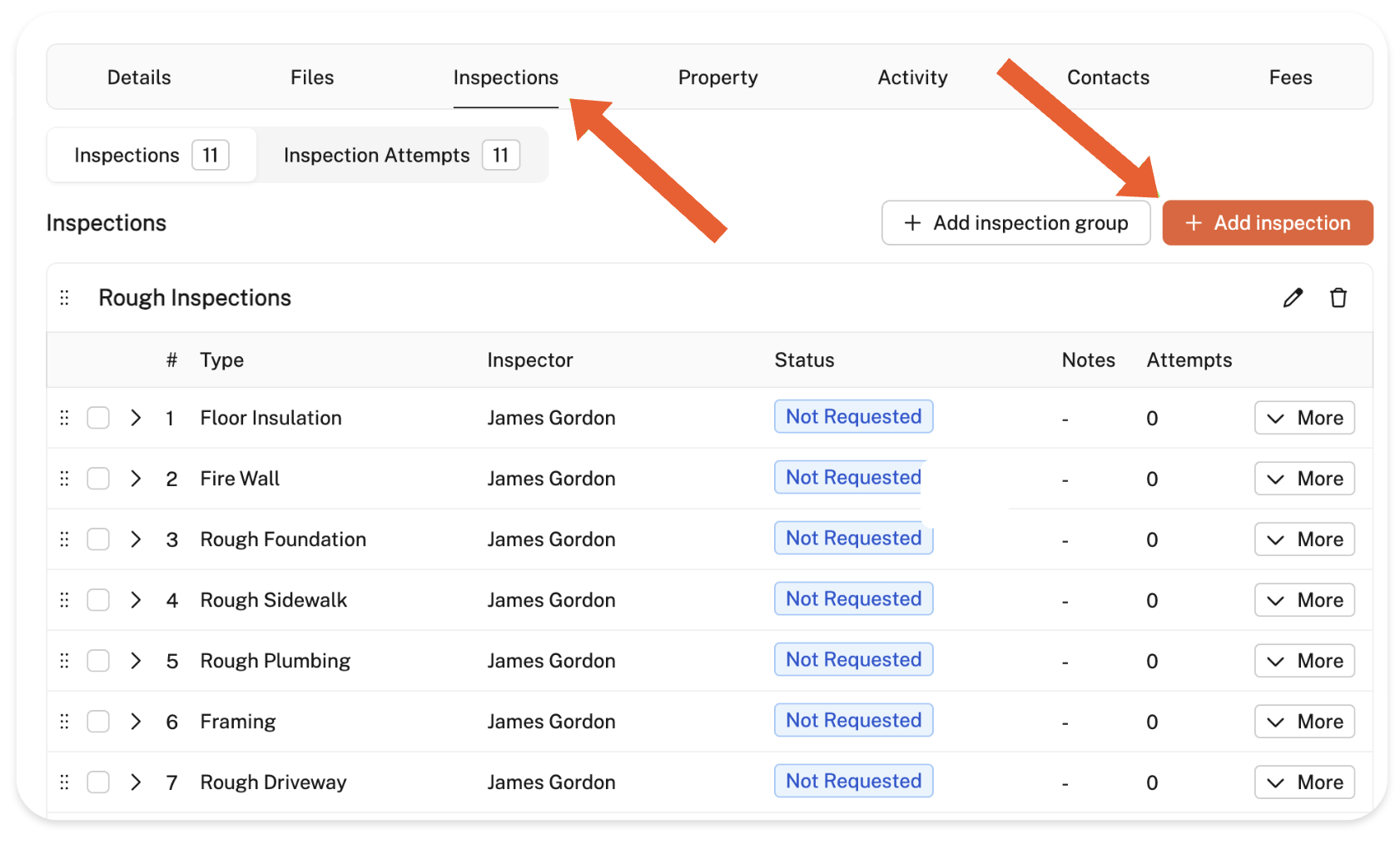Check the Floor Insulation checkbox
The width and height of the screenshot is (1400, 844).
pos(98,418)
